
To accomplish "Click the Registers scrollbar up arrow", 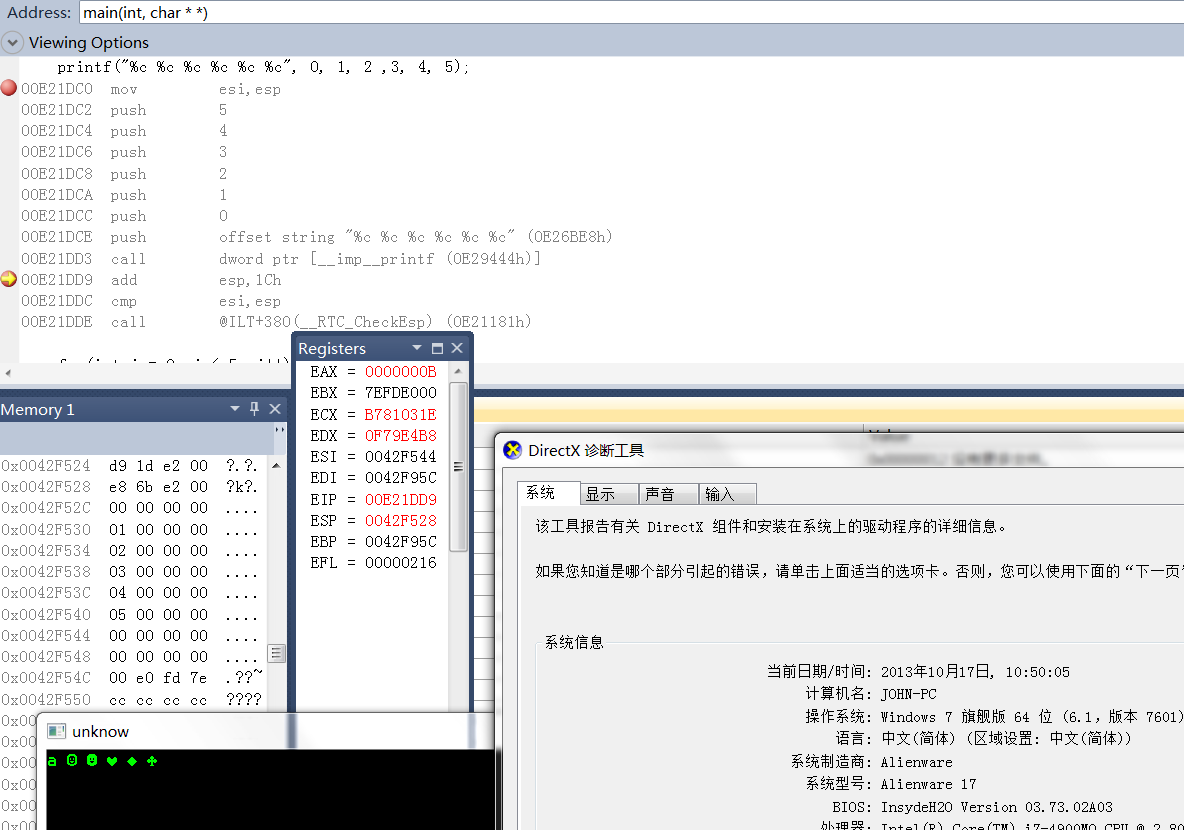I will point(458,371).
